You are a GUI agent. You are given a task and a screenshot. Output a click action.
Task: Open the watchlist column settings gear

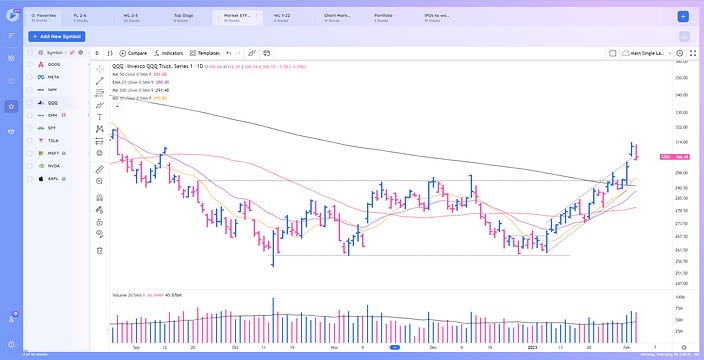tap(80, 53)
